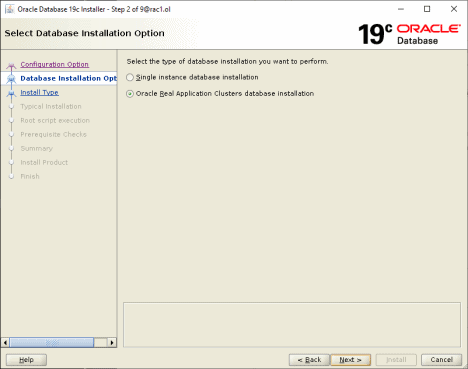468x369 pixels.
Task: Click the empty message area box
Action: (292, 325)
